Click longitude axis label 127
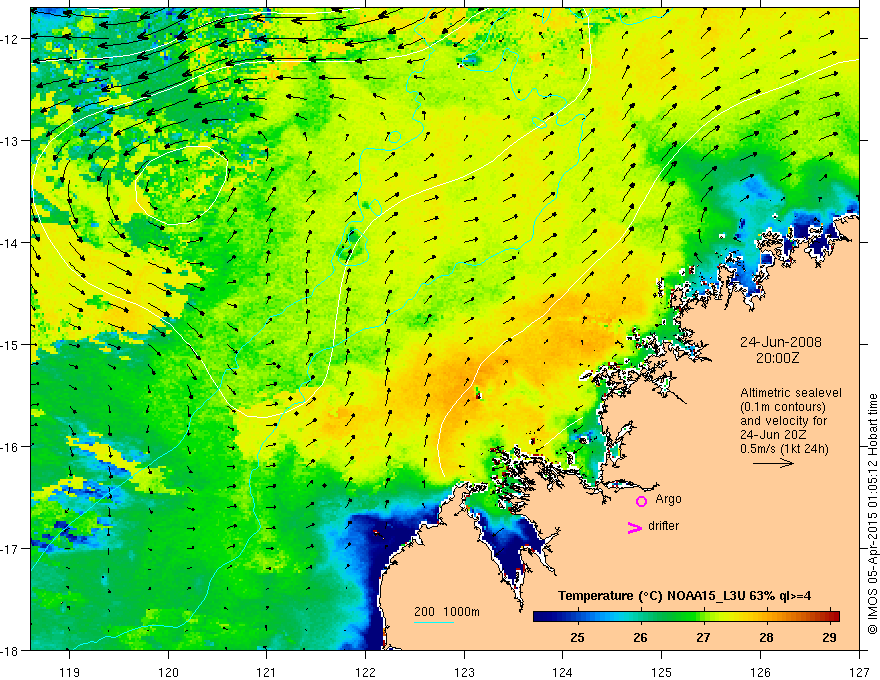 (859, 672)
